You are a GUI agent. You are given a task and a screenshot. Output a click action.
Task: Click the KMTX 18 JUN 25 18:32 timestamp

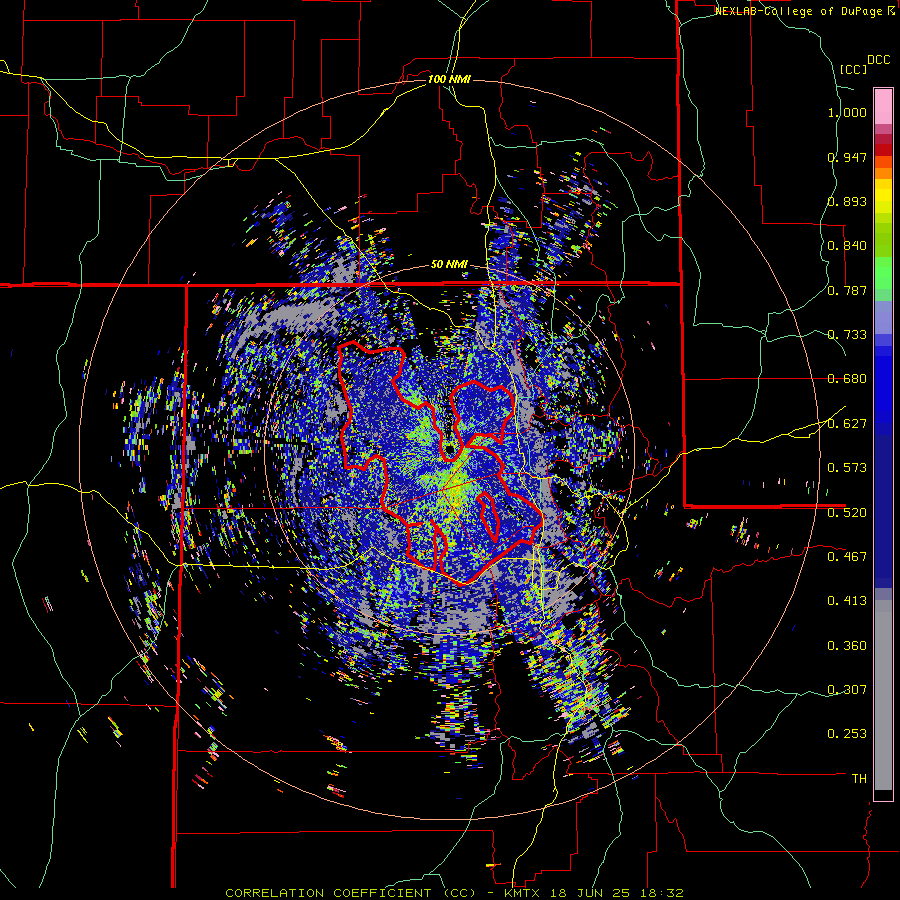pos(594,893)
